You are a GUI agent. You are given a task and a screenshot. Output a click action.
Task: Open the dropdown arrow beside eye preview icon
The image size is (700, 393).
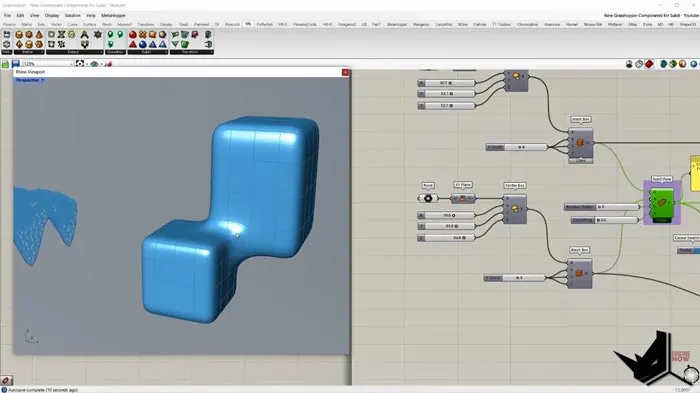(x=101, y=64)
